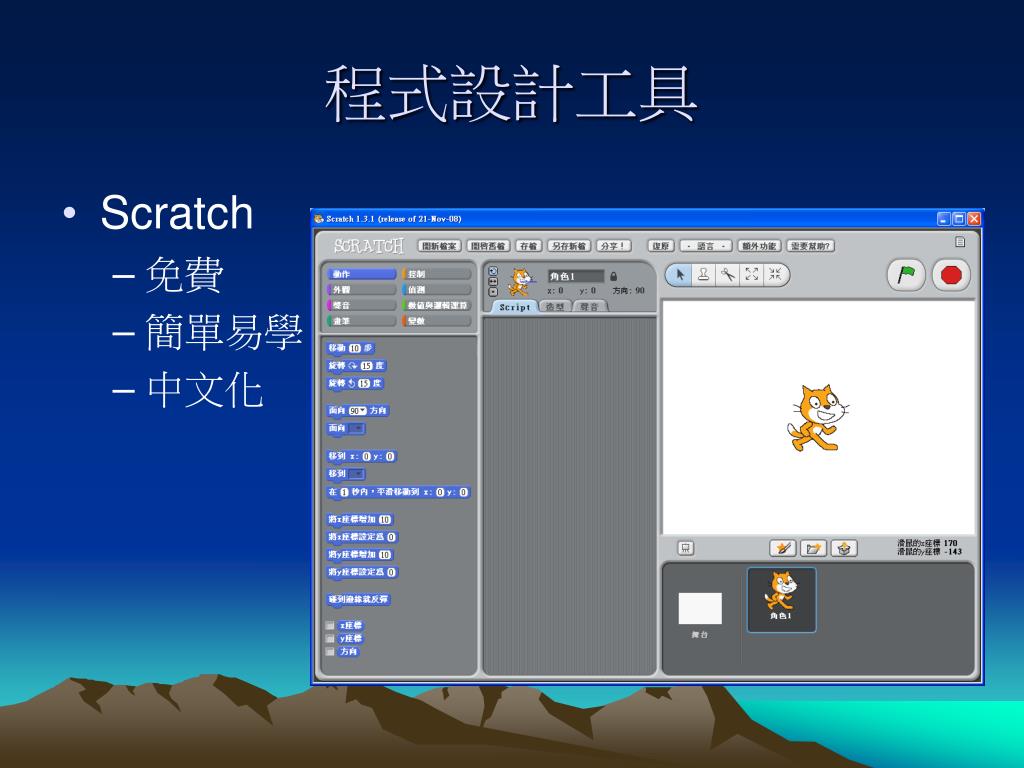Image resolution: width=1024 pixels, height=768 pixels.
Task: Click the green flag to start scripts
Action: pos(906,275)
